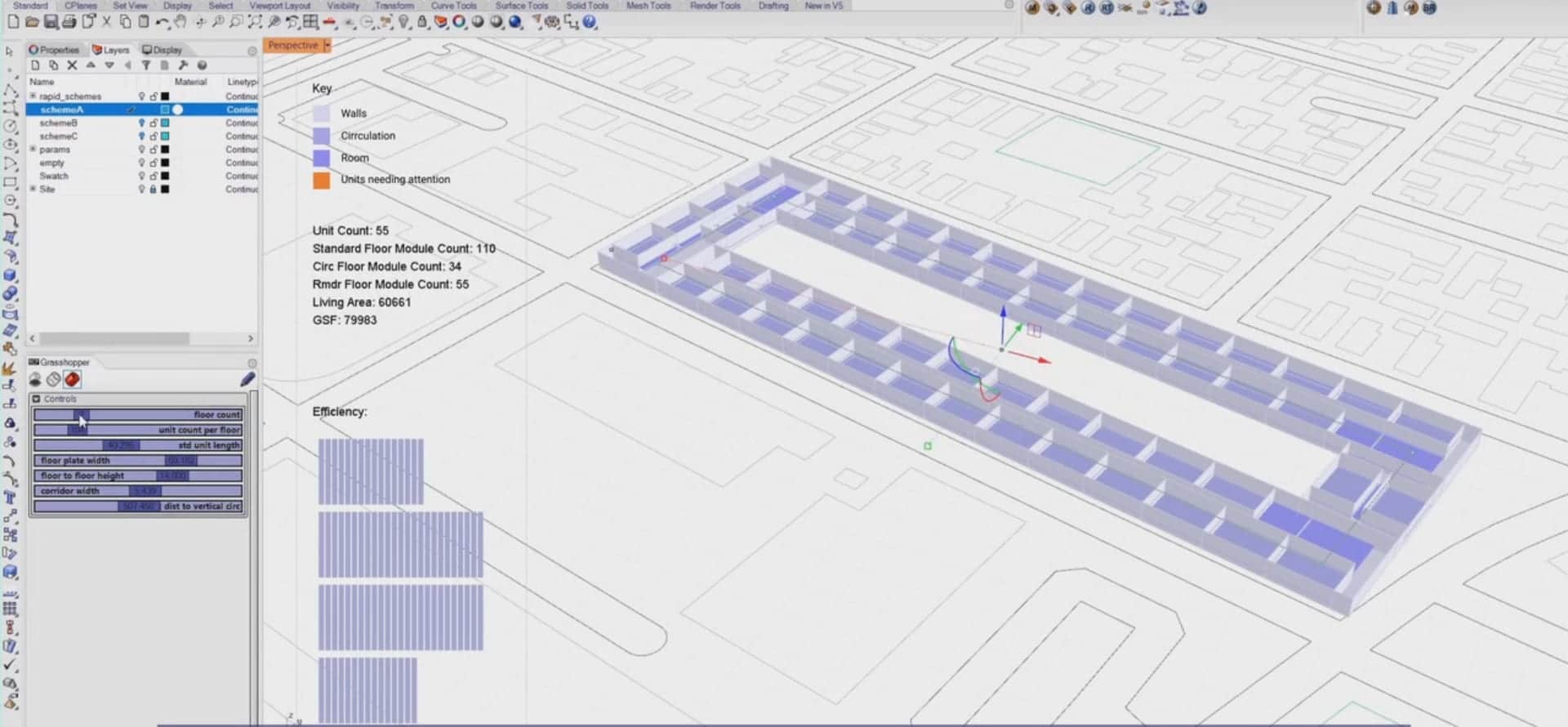The image size is (1568, 727).
Task: Open the Curve Tools toolbar tab
Action: [x=453, y=6]
